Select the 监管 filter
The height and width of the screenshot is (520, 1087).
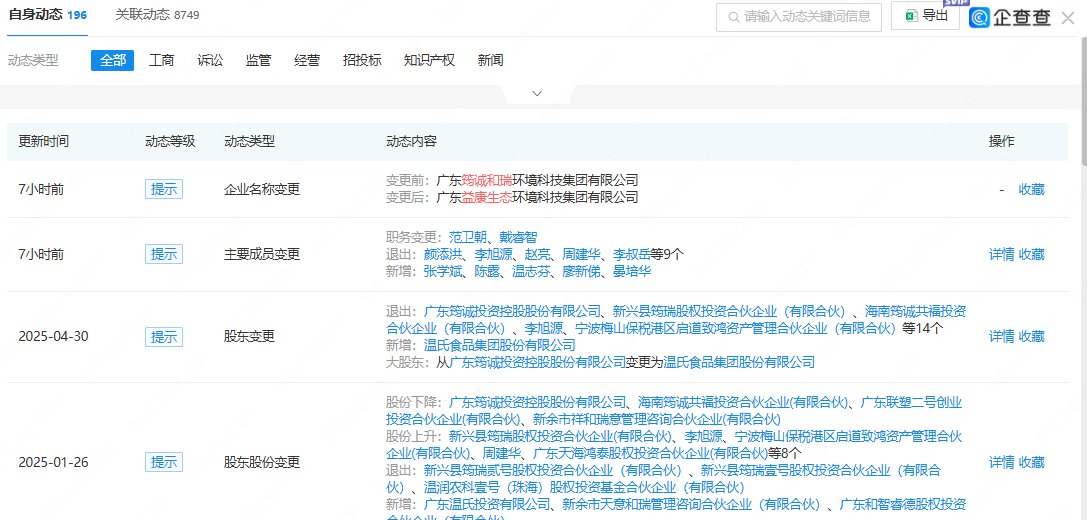pos(259,60)
